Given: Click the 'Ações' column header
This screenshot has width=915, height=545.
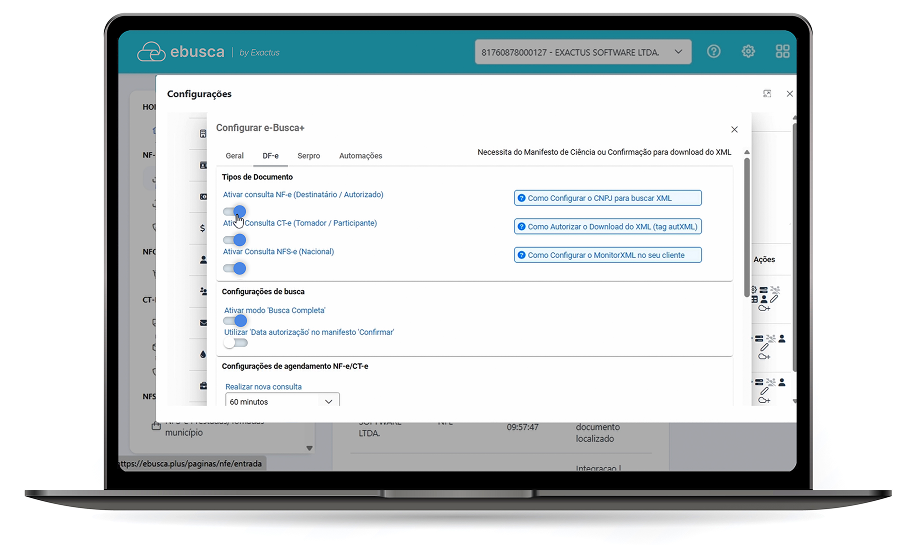Looking at the screenshot, I should [x=764, y=260].
